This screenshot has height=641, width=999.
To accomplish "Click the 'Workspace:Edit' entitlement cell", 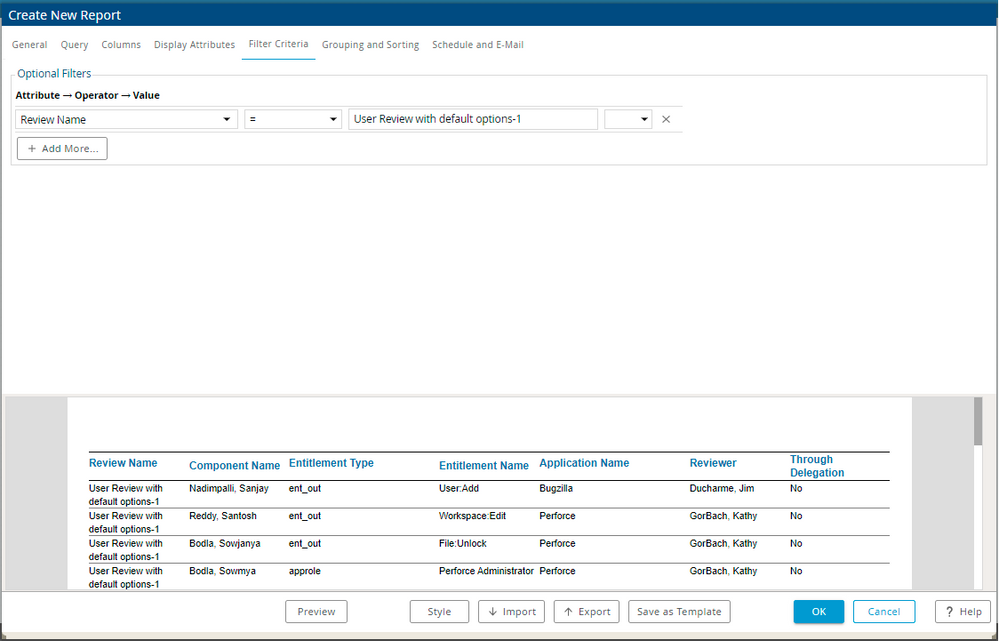I will coord(472,516).
